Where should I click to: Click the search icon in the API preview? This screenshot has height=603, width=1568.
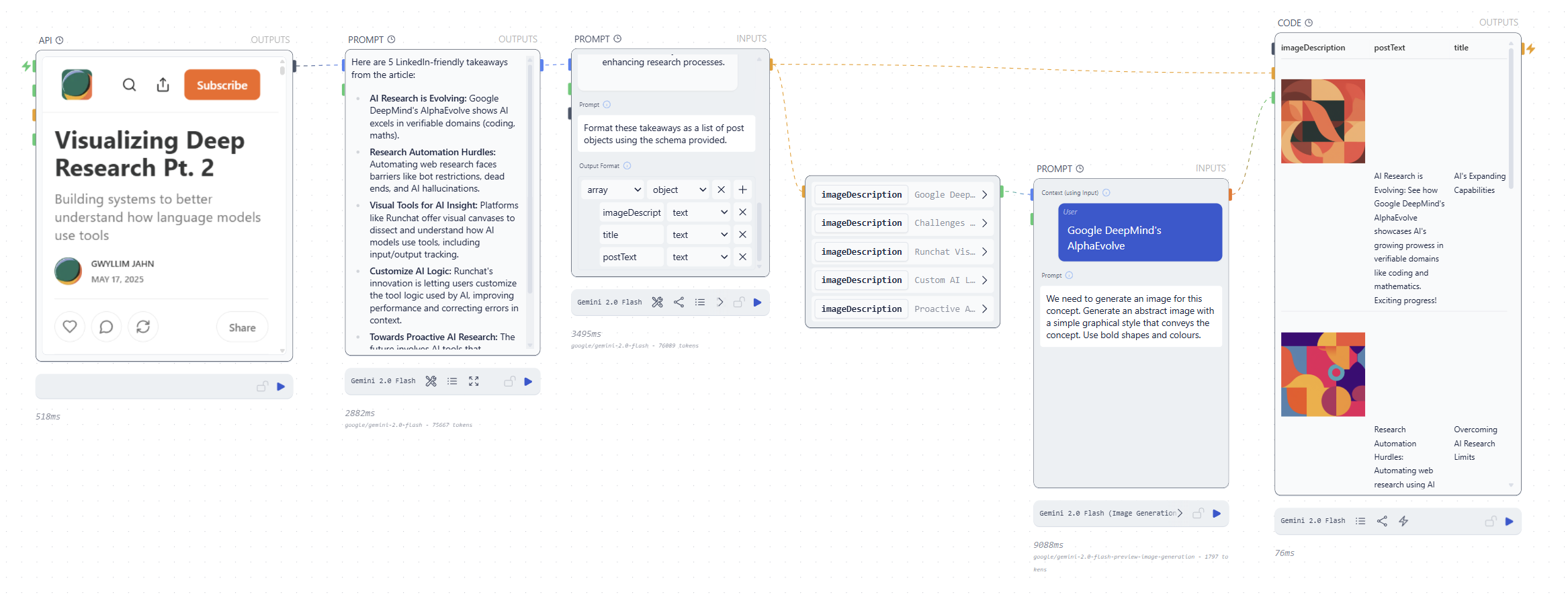coord(129,85)
